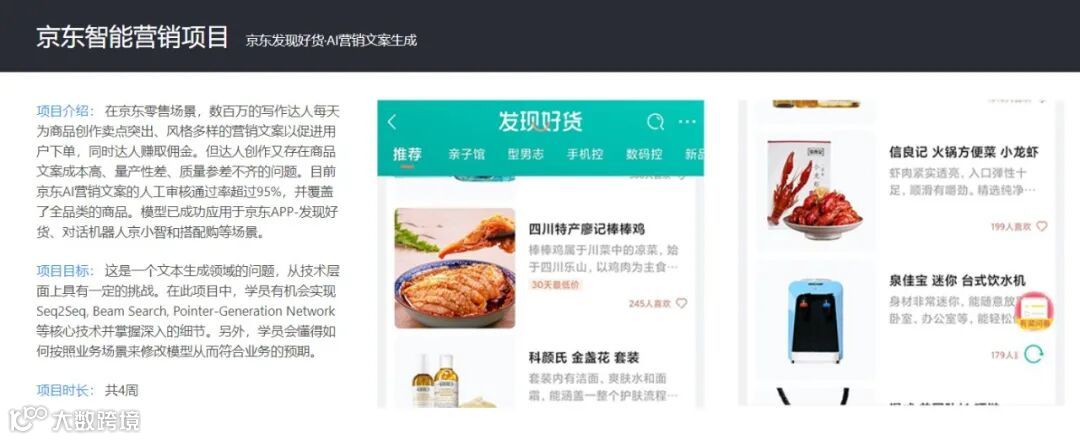Open the crayfish product thumbnail
Viewport: 1080px width, 440px height.
point(816,189)
